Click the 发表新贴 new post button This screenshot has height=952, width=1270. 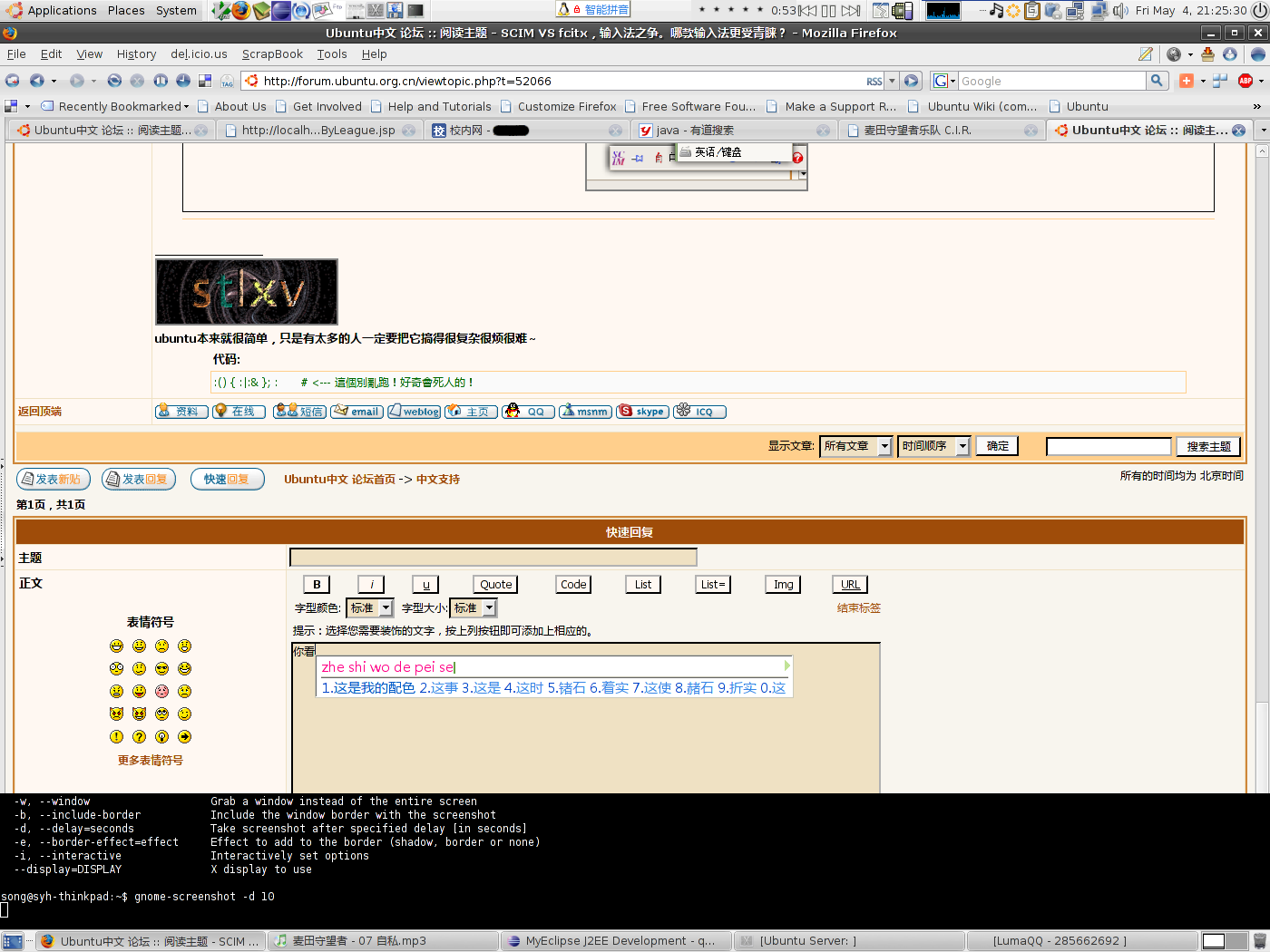point(52,479)
